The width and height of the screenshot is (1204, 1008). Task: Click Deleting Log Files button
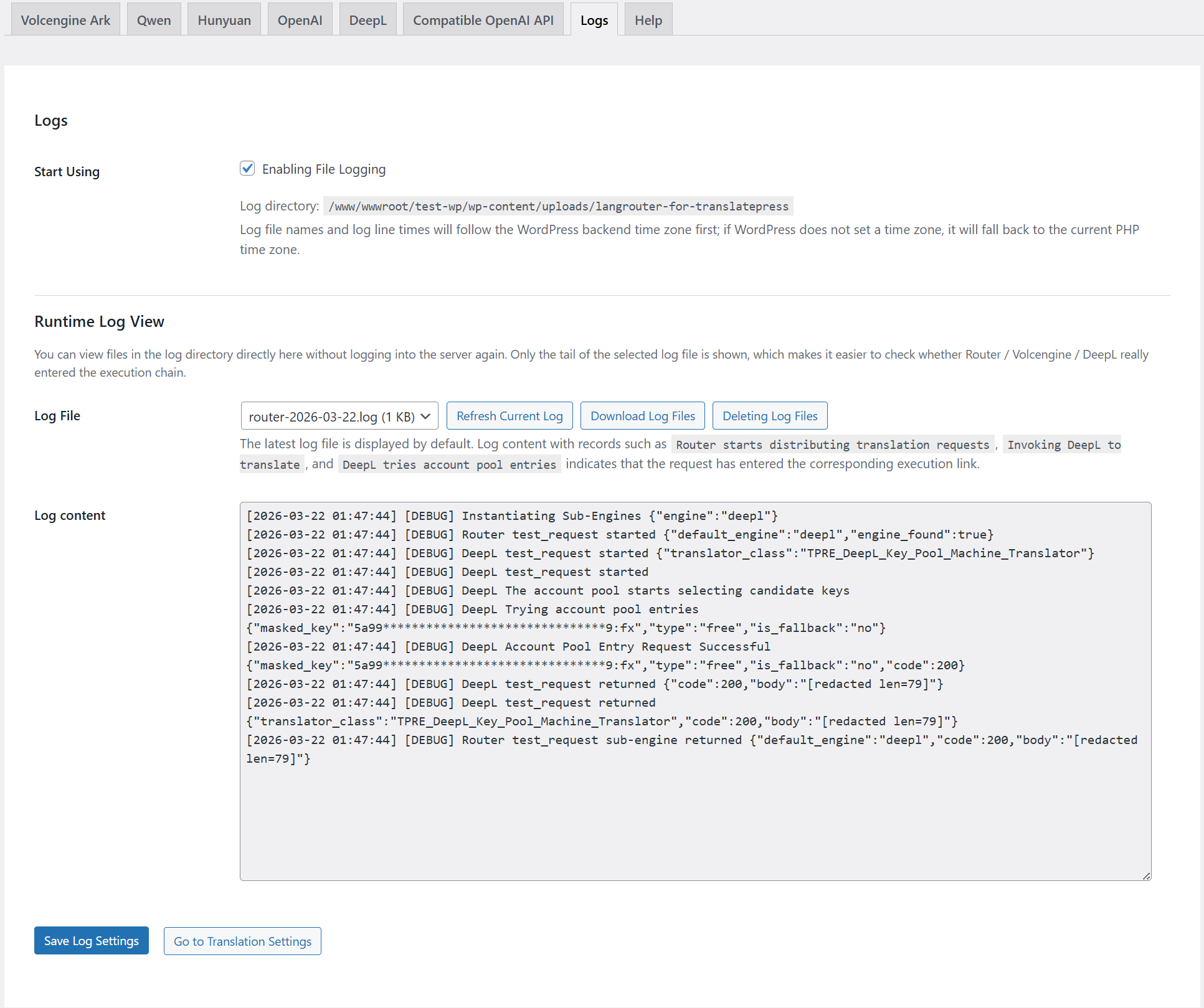click(x=770, y=416)
